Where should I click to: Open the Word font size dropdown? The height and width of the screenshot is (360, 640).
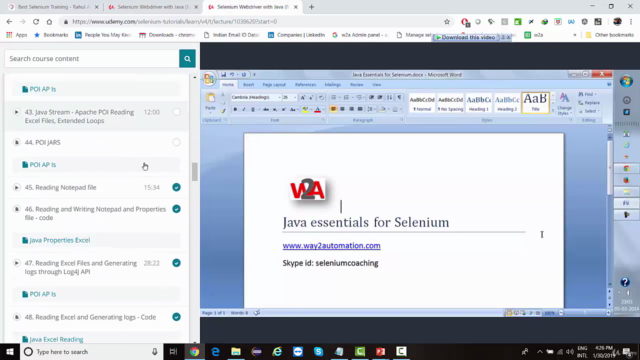coord(295,98)
